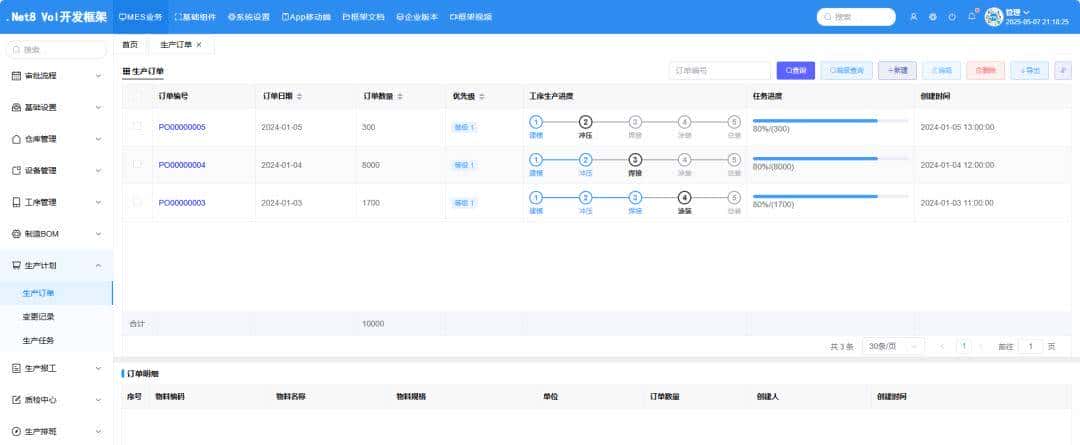Sort by 订单日期 column arrows
1080x445 pixels.
click(x=300, y=96)
